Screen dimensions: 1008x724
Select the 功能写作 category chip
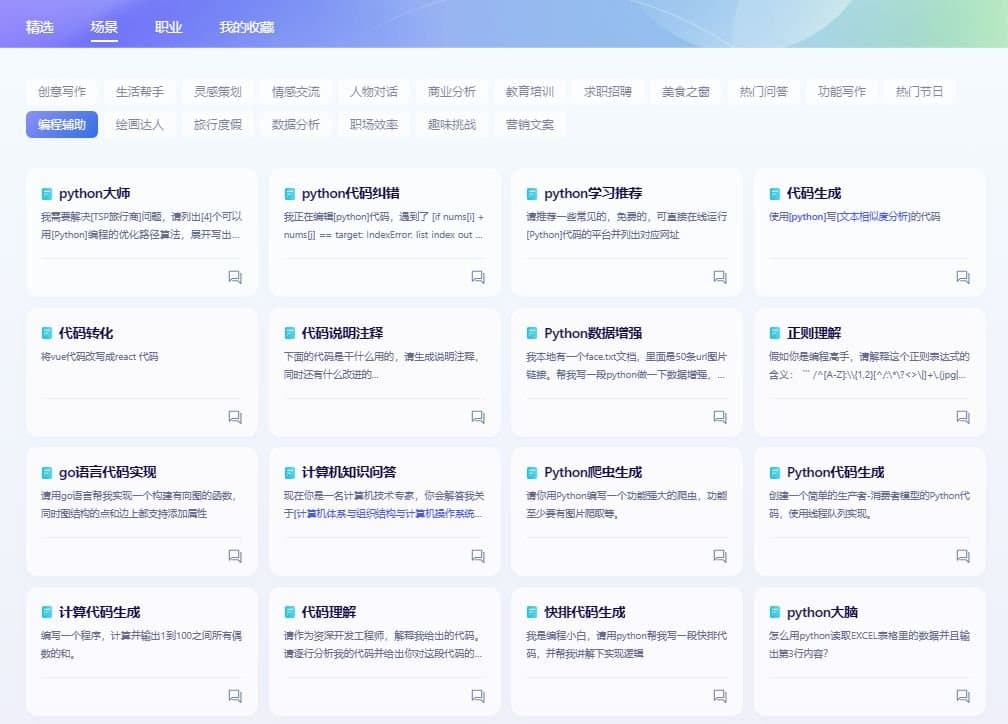(842, 91)
